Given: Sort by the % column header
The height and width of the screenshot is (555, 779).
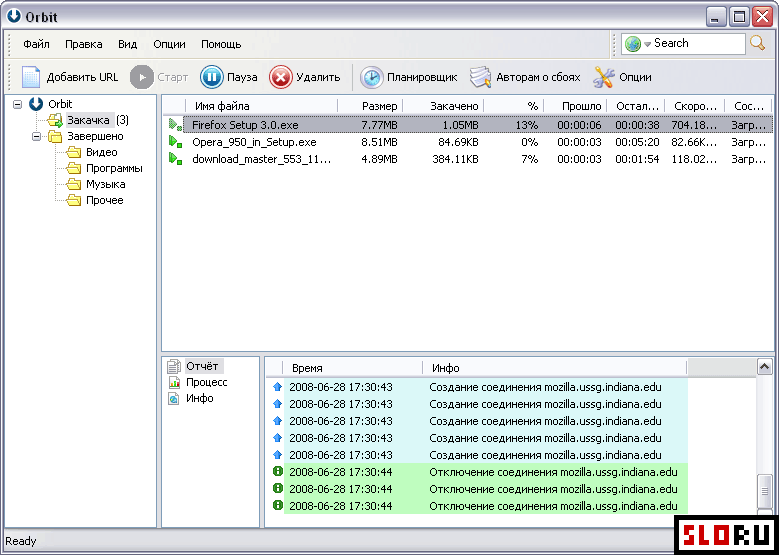Looking at the screenshot, I should tap(514, 106).
